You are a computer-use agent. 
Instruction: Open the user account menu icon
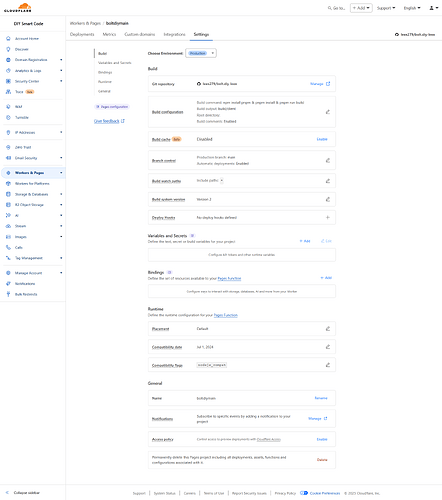coord(433,8)
